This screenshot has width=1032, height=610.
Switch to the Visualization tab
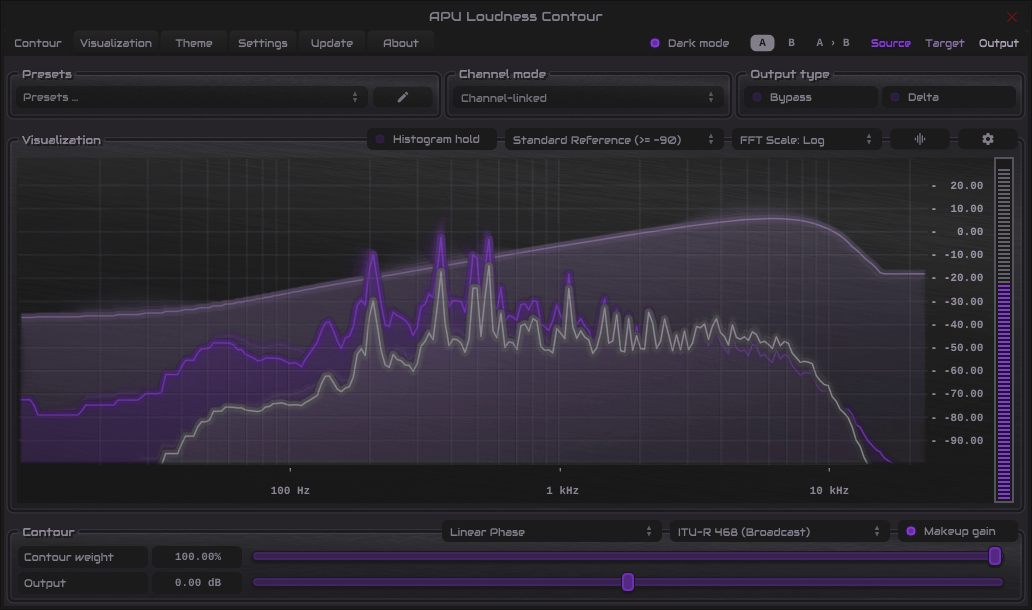pos(116,43)
